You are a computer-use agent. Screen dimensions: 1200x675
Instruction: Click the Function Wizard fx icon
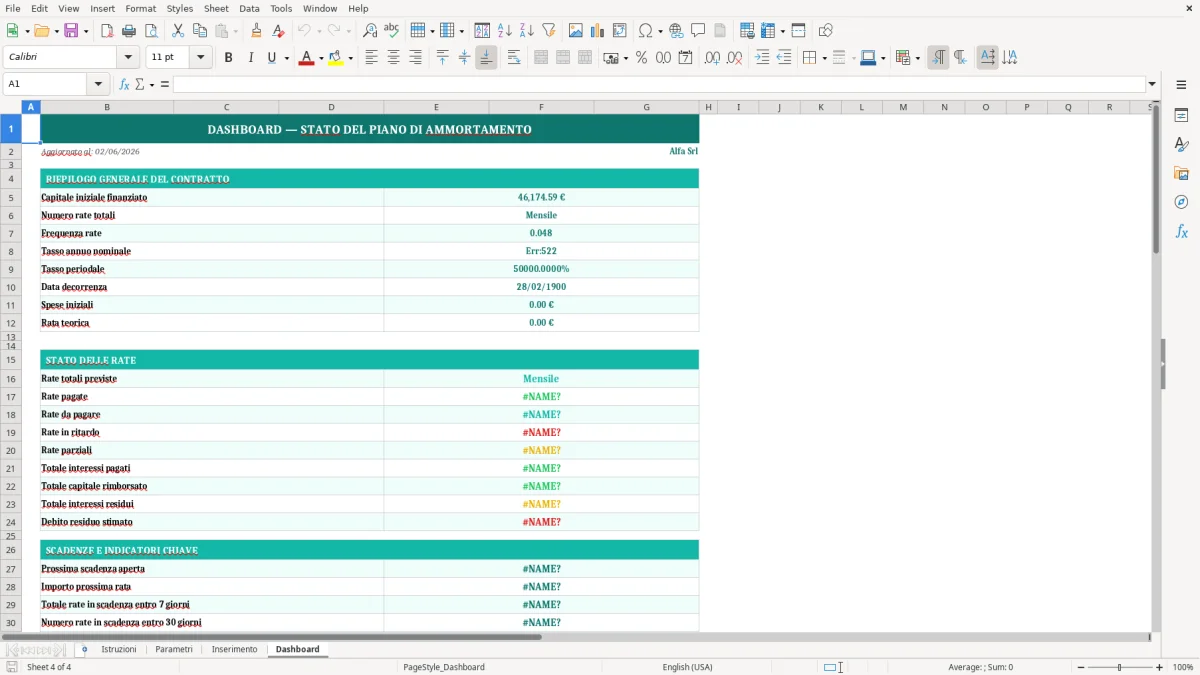(124, 84)
